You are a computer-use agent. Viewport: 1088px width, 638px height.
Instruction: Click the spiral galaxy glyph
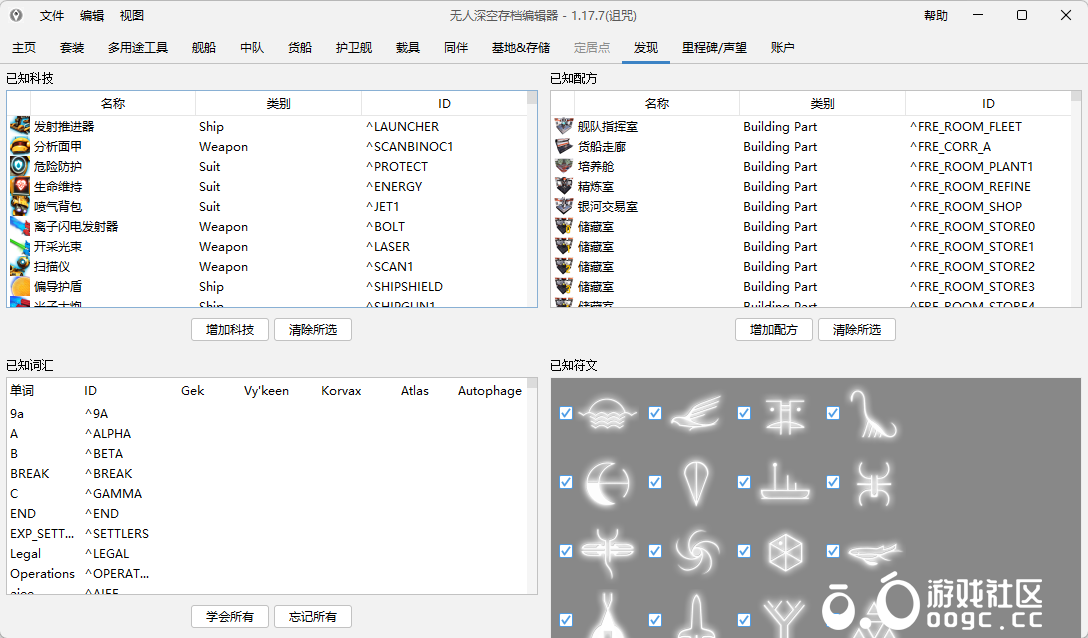pyautogui.click(x=697, y=551)
